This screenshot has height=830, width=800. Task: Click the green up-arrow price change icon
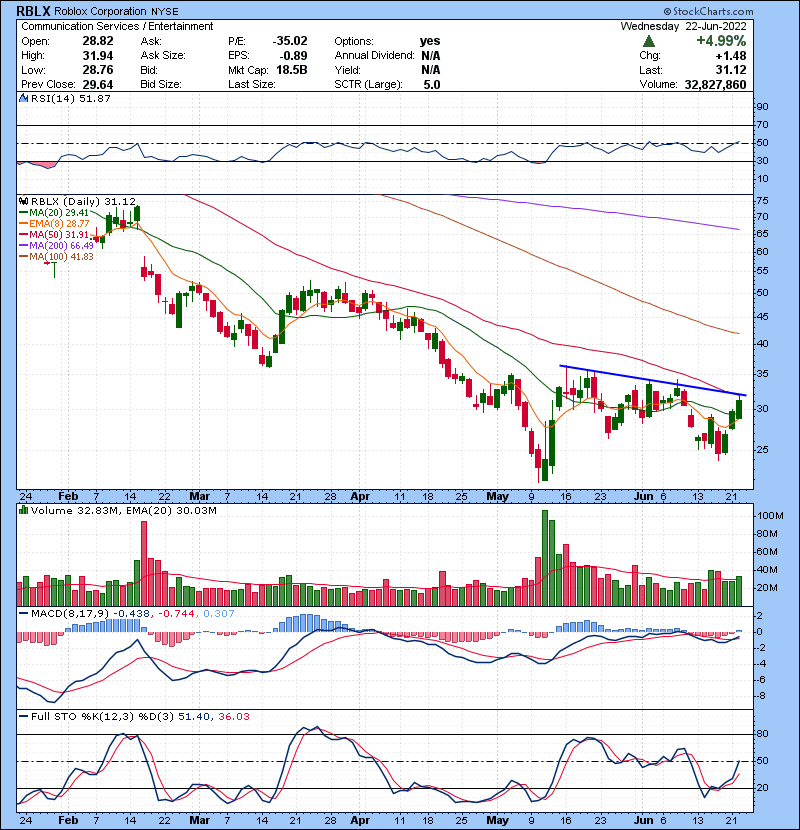click(x=648, y=41)
